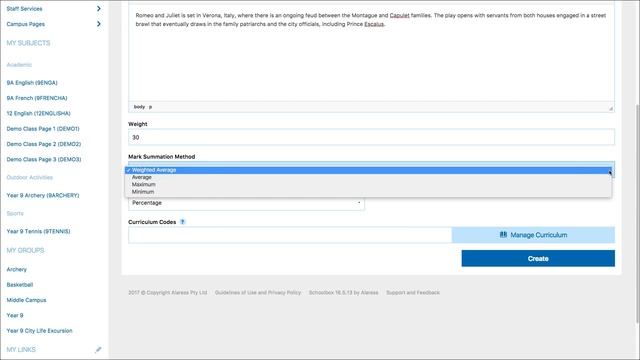Screen dimensions: 640x360
Task: Open the Year 9 group
Action: pyautogui.click(x=15, y=316)
